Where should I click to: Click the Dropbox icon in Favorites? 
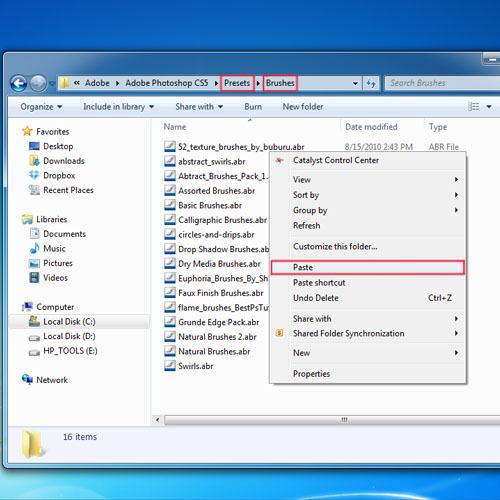(x=34, y=175)
